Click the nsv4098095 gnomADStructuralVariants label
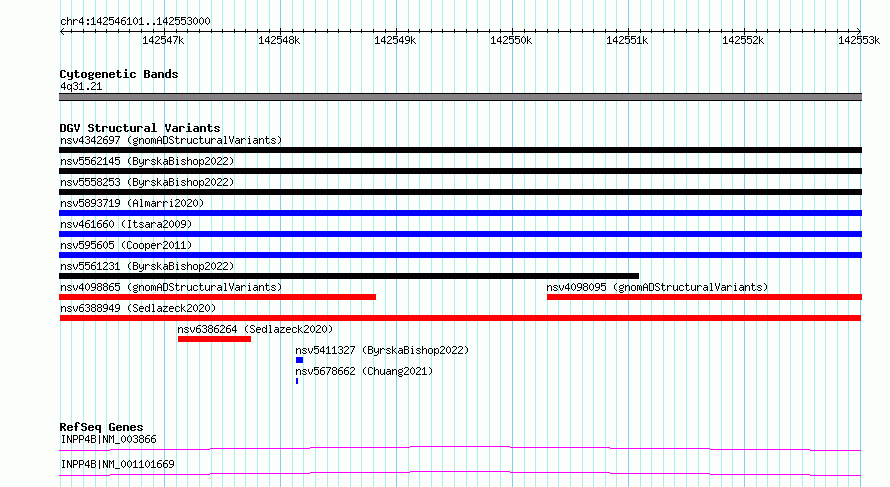Screen dimensions: 890x487 (657, 287)
